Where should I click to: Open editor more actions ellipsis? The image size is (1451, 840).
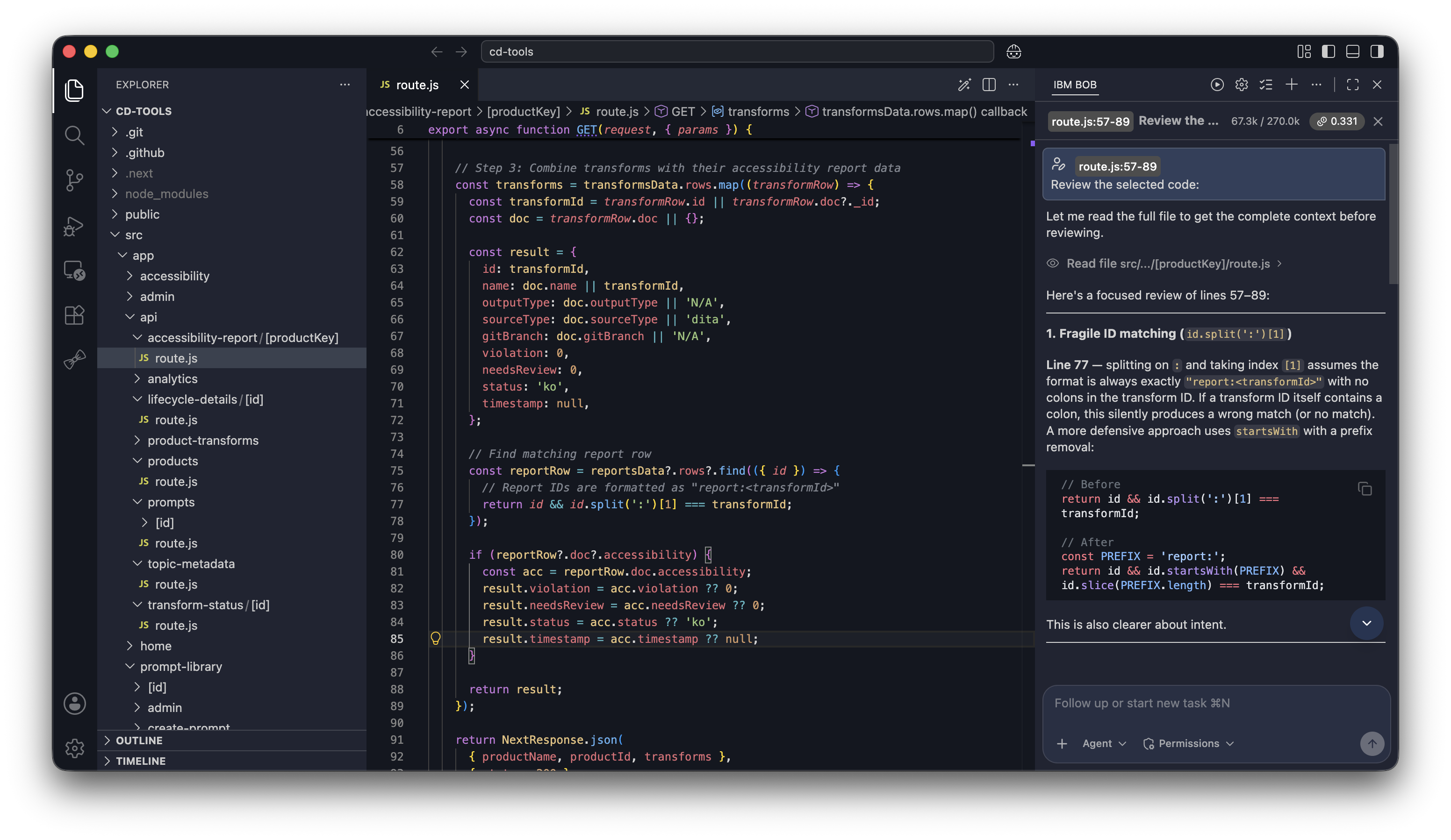[x=1013, y=85]
